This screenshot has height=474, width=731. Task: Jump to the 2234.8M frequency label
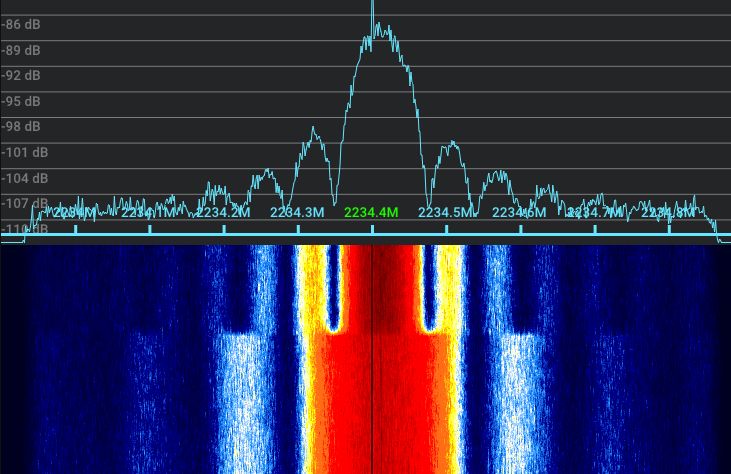(x=667, y=212)
